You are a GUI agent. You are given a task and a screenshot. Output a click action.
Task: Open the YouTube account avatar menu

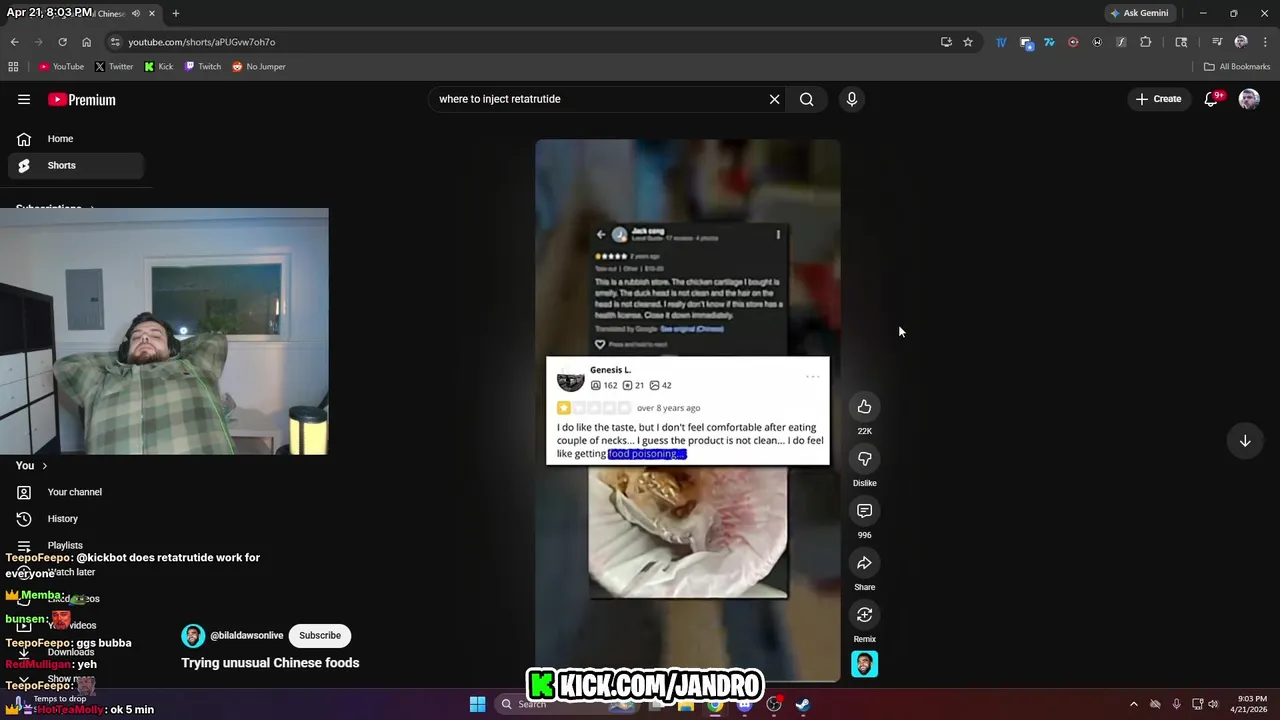[x=1249, y=99]
